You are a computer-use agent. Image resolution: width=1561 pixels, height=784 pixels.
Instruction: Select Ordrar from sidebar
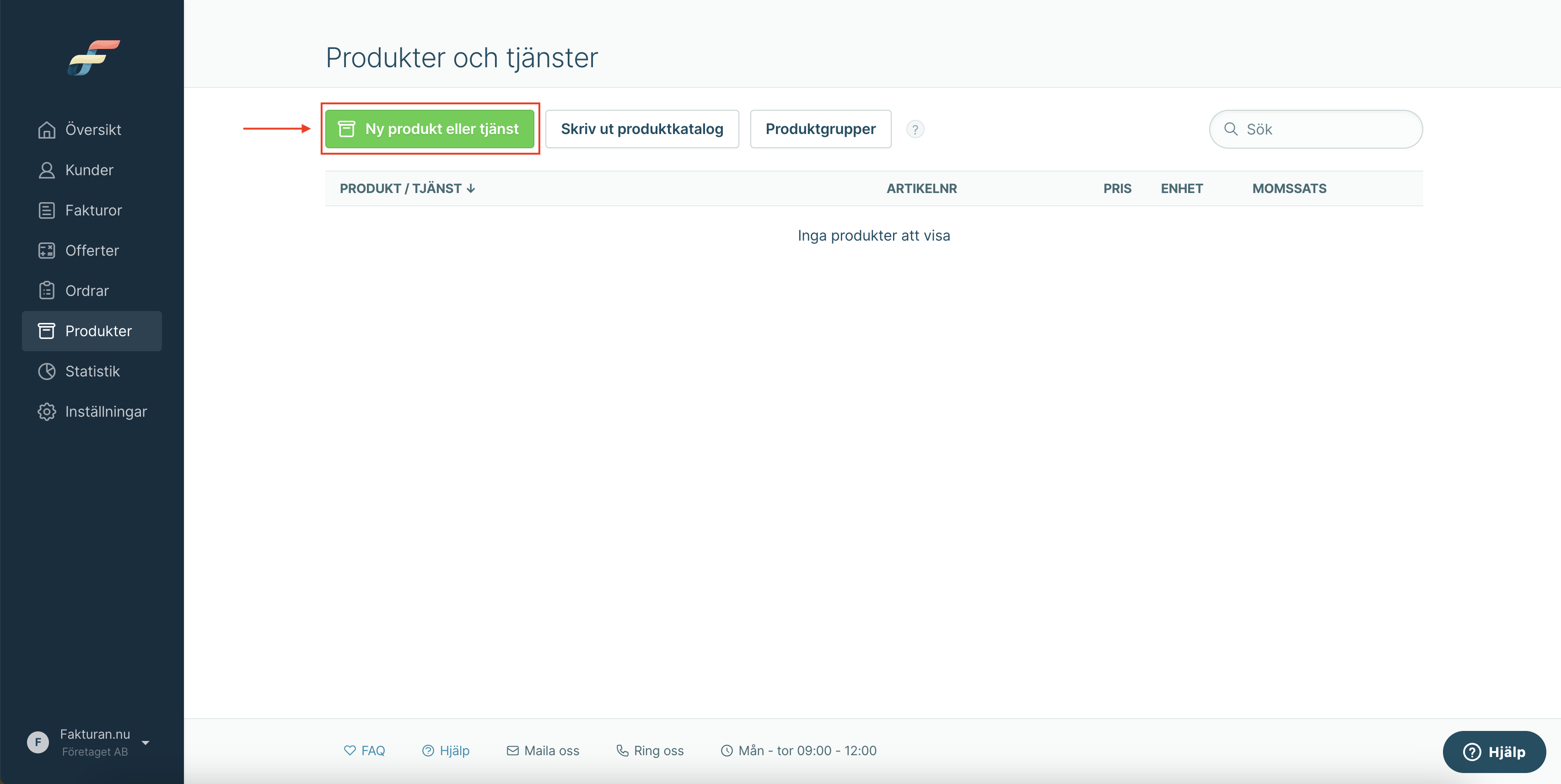[x=92, y=291]
